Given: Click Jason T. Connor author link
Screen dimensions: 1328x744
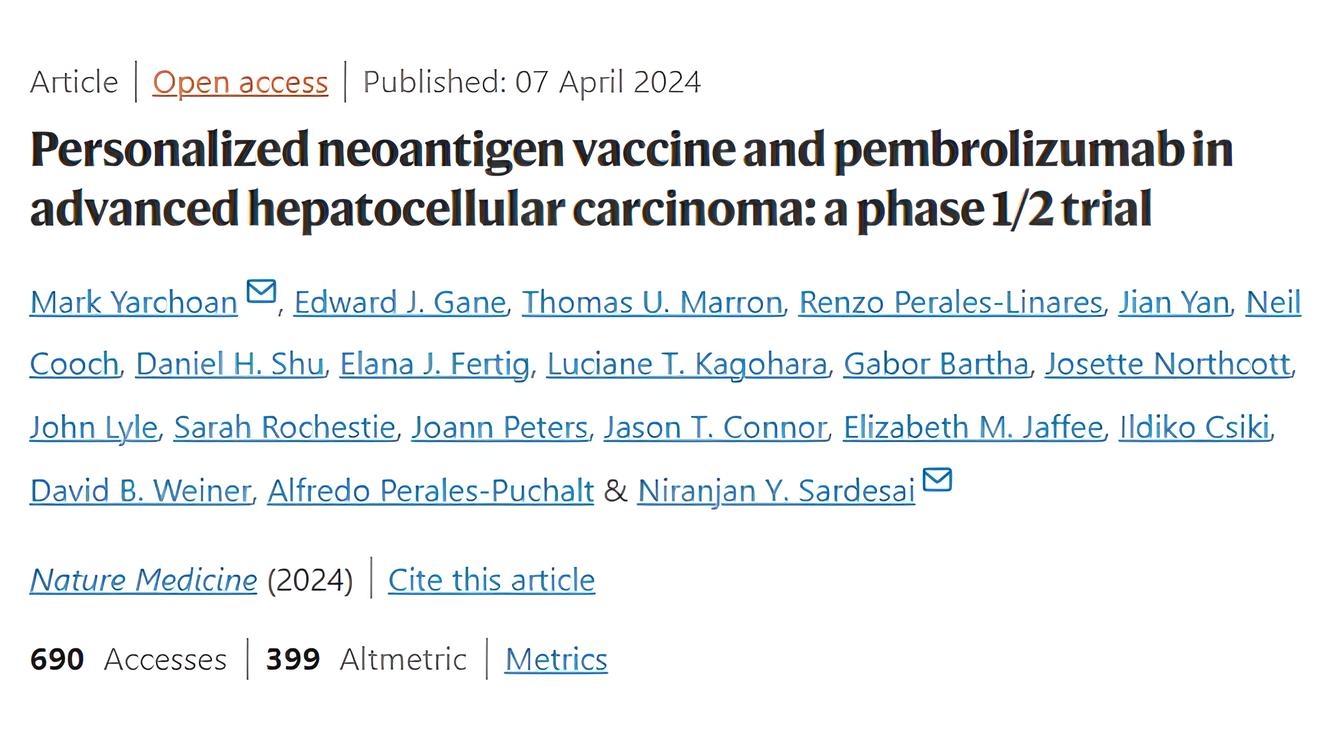Looking at the screenshot, I should pyautogui.click(x=715, y=428).
